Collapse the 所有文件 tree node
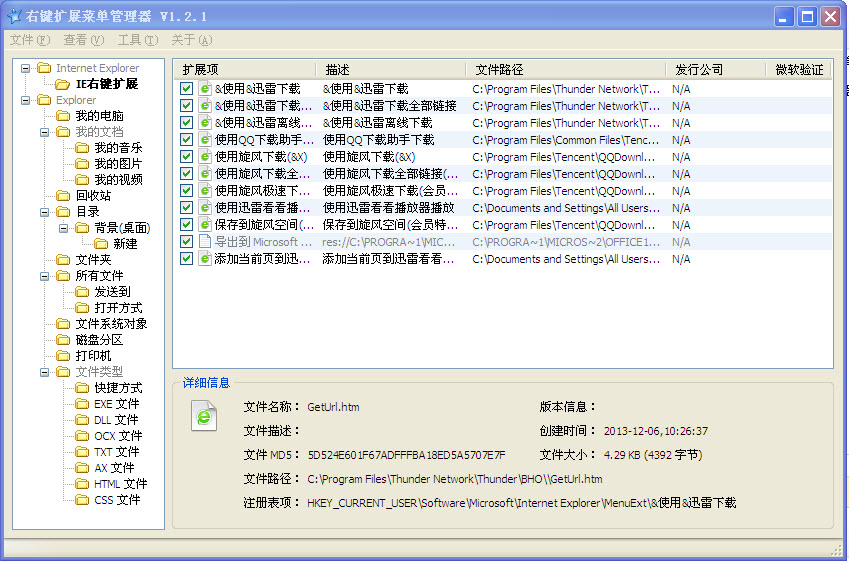 44,276
